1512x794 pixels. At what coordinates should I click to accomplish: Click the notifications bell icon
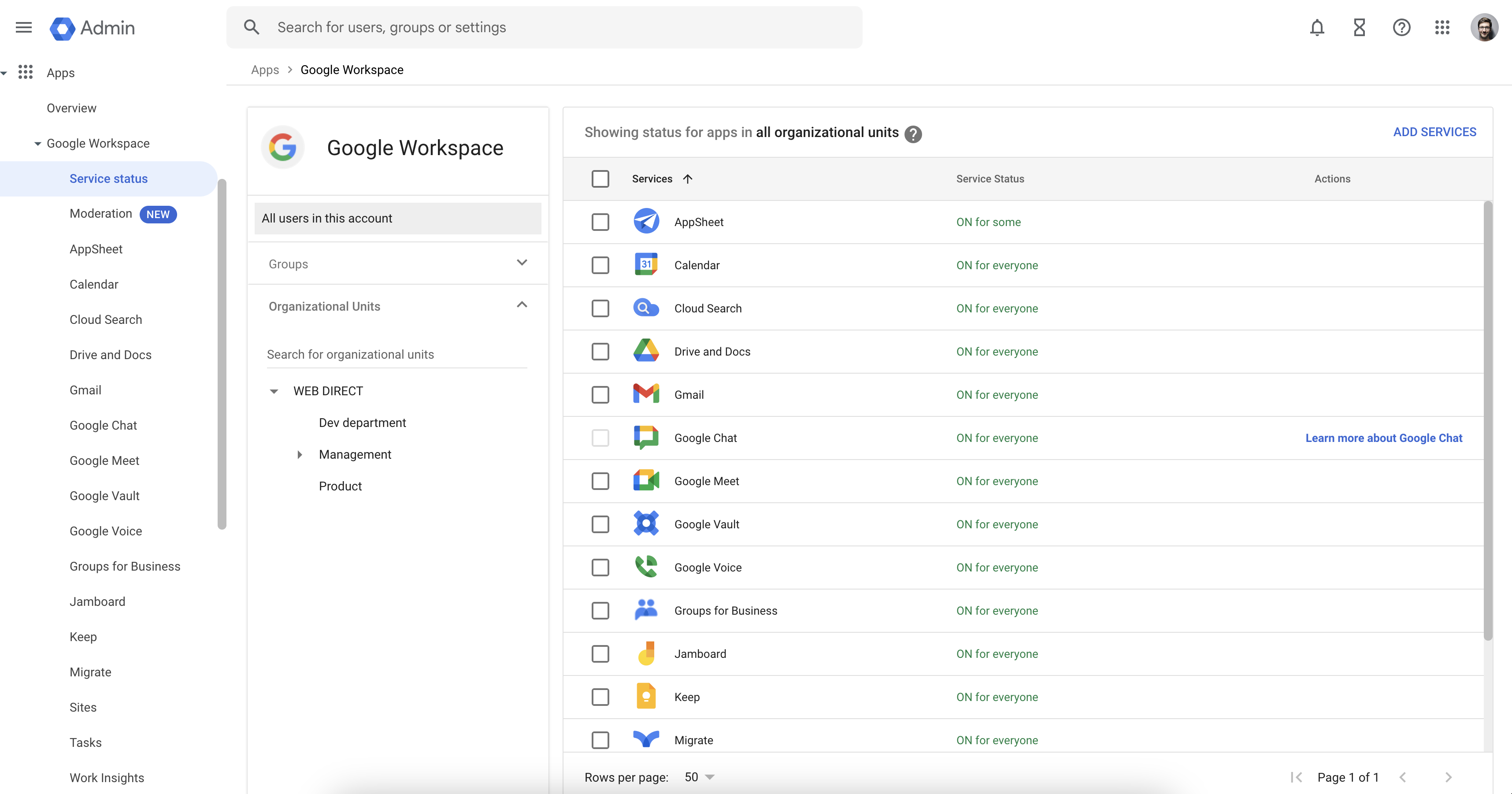(x=1316, y=28)
